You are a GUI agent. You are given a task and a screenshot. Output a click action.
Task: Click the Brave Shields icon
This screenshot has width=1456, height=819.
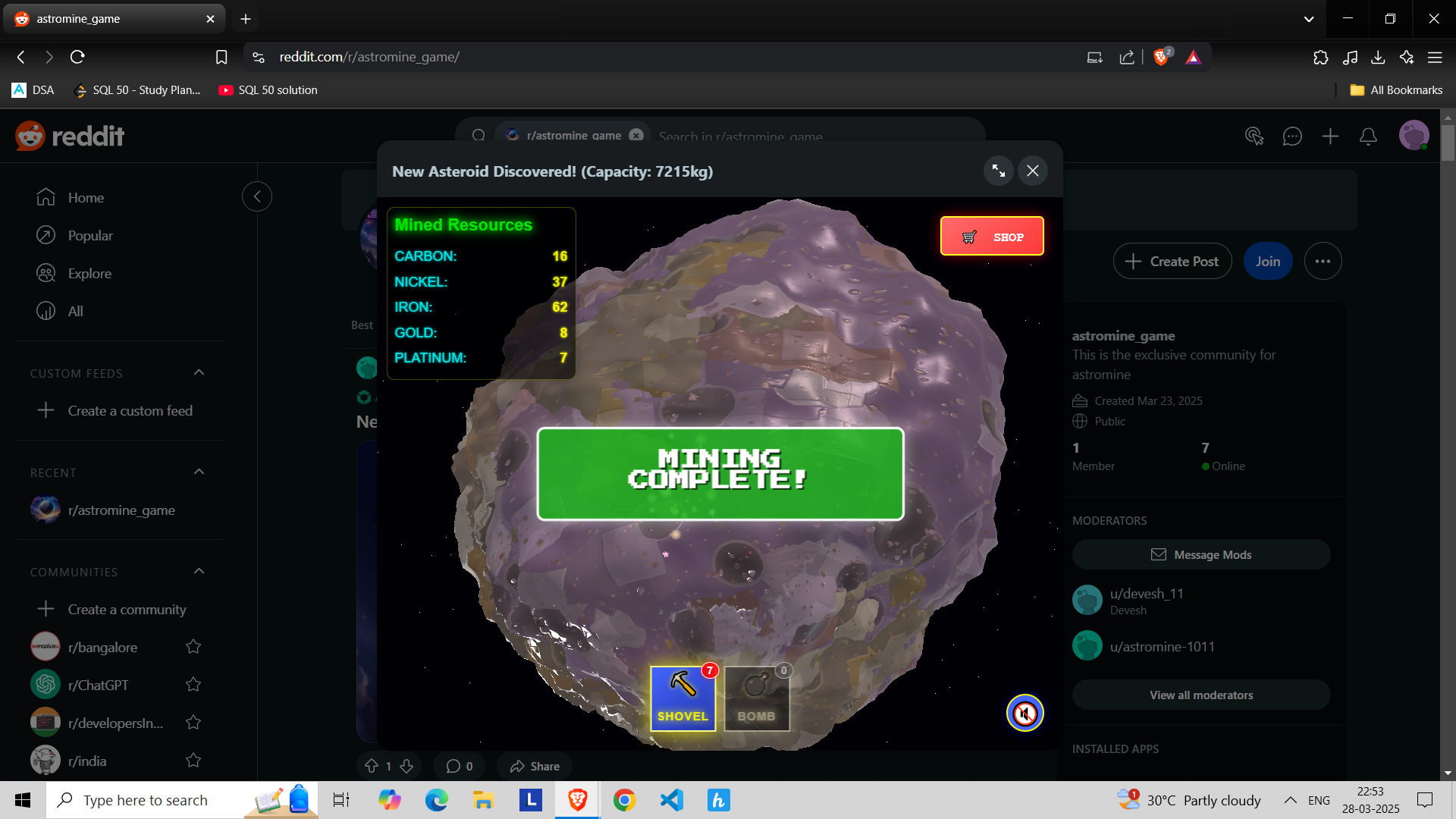click(1161, 57)
